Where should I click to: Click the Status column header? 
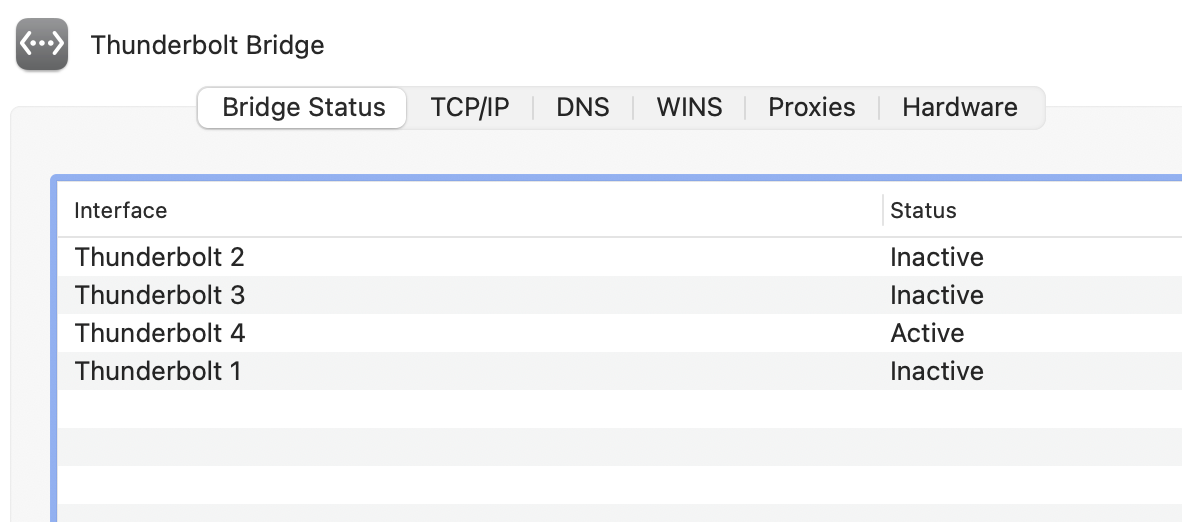click(923, 210)
